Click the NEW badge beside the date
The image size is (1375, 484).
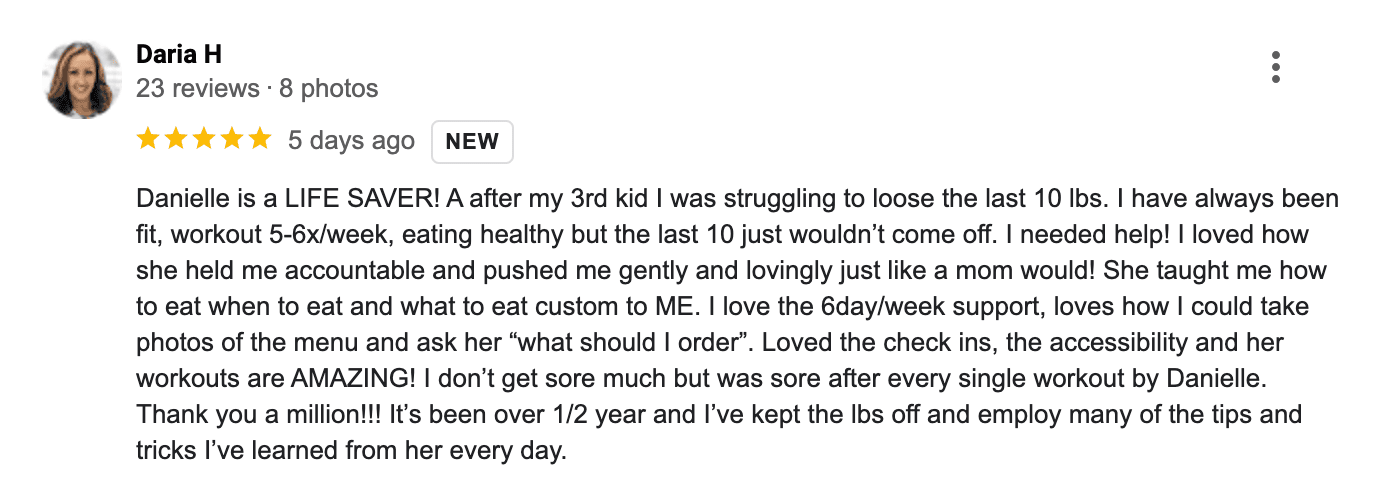pos(472,141)
